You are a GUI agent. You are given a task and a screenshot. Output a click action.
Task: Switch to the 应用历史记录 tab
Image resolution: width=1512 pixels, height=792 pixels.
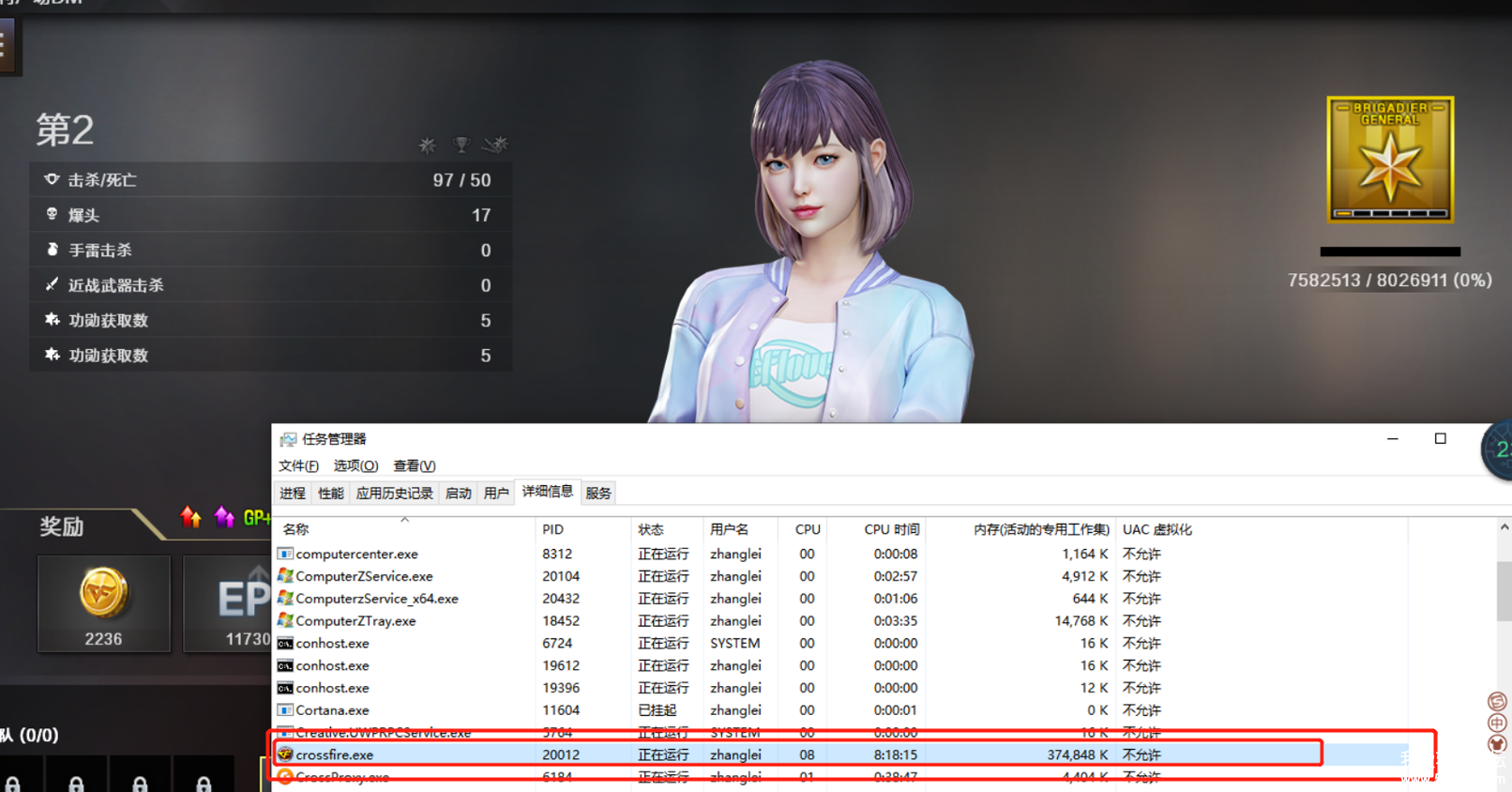coord(394,493)
